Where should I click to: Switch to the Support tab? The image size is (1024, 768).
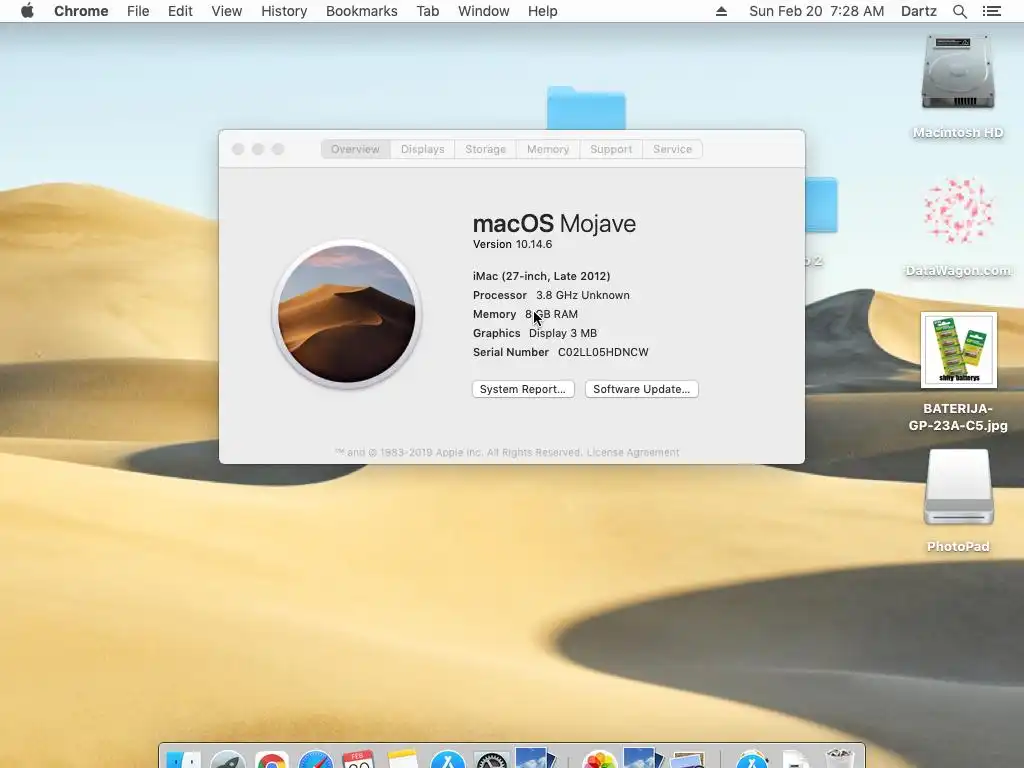click(611, 149)
